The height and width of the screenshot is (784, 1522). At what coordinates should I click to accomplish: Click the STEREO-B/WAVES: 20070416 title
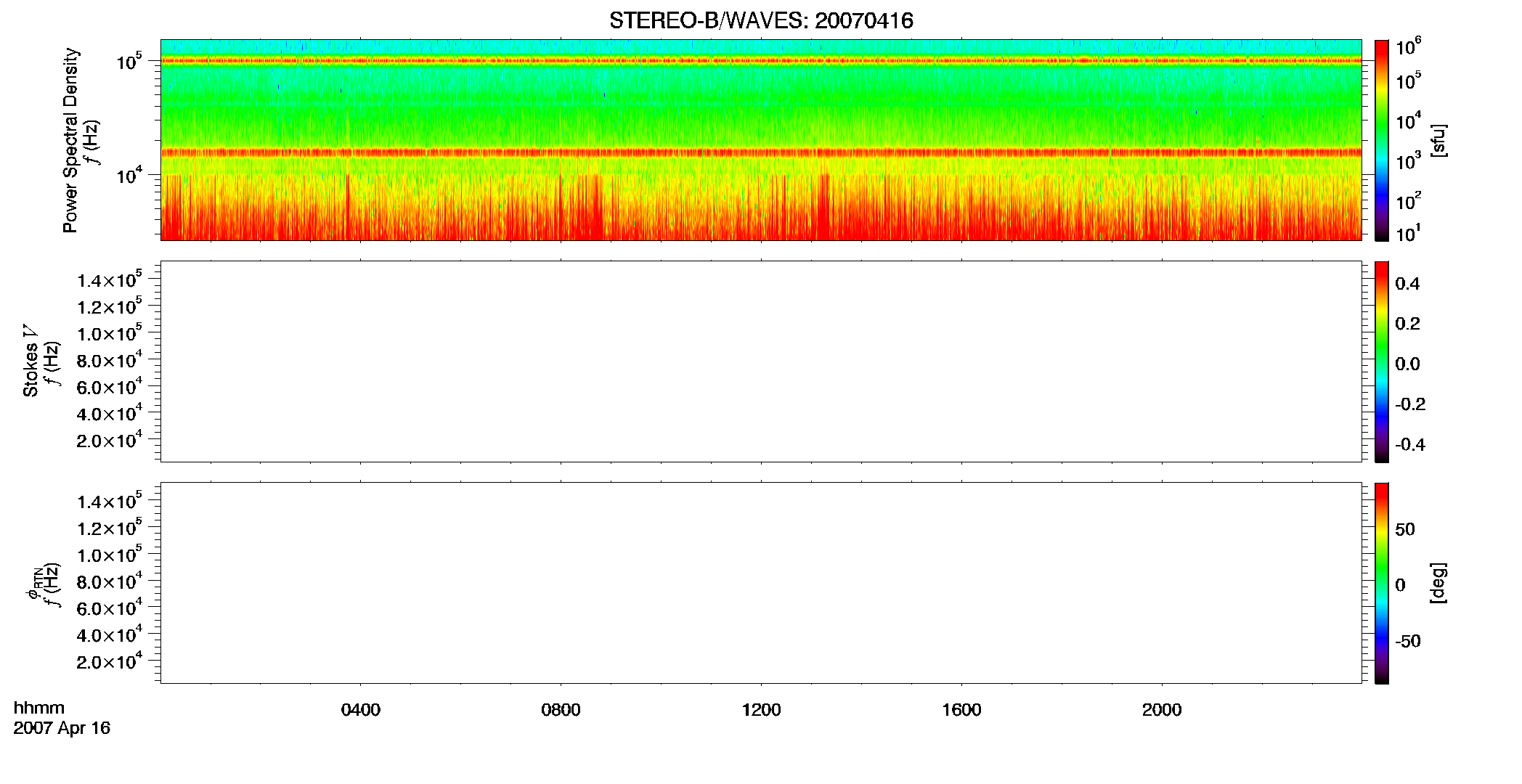point(761,21)
